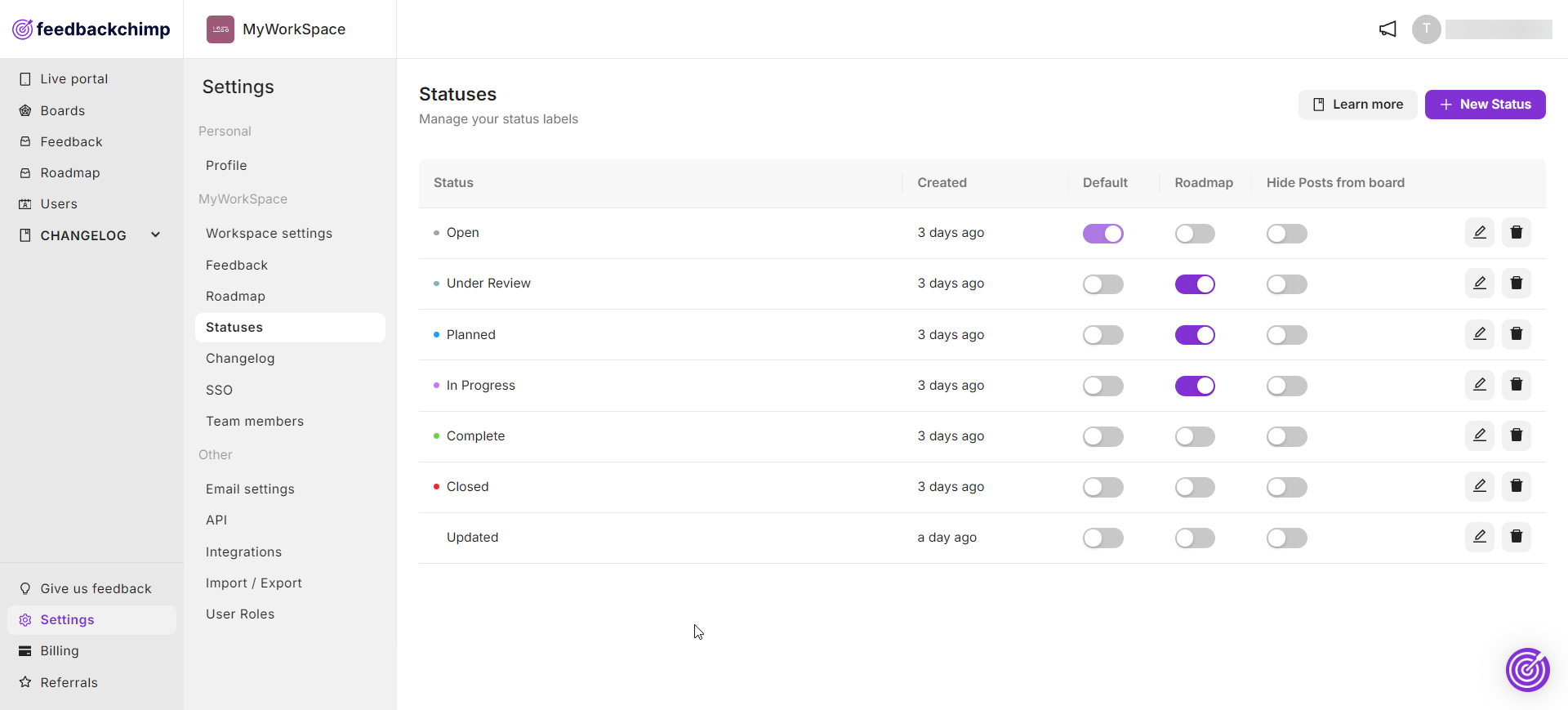Delete the In Progress status
Screen dimensions: 1568x710
tap(1516, 385)
